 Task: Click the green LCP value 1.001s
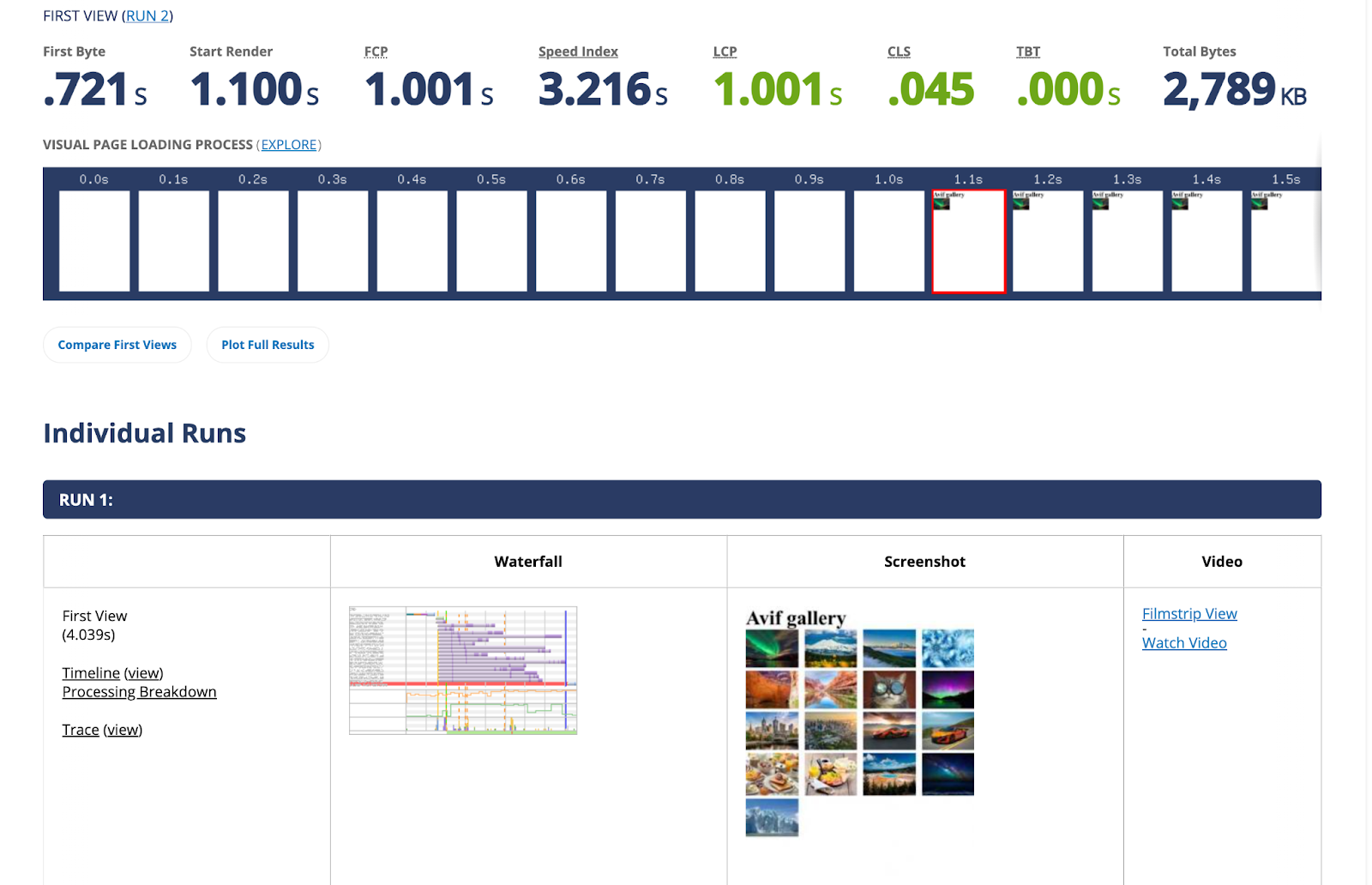(x=778, y=89)
